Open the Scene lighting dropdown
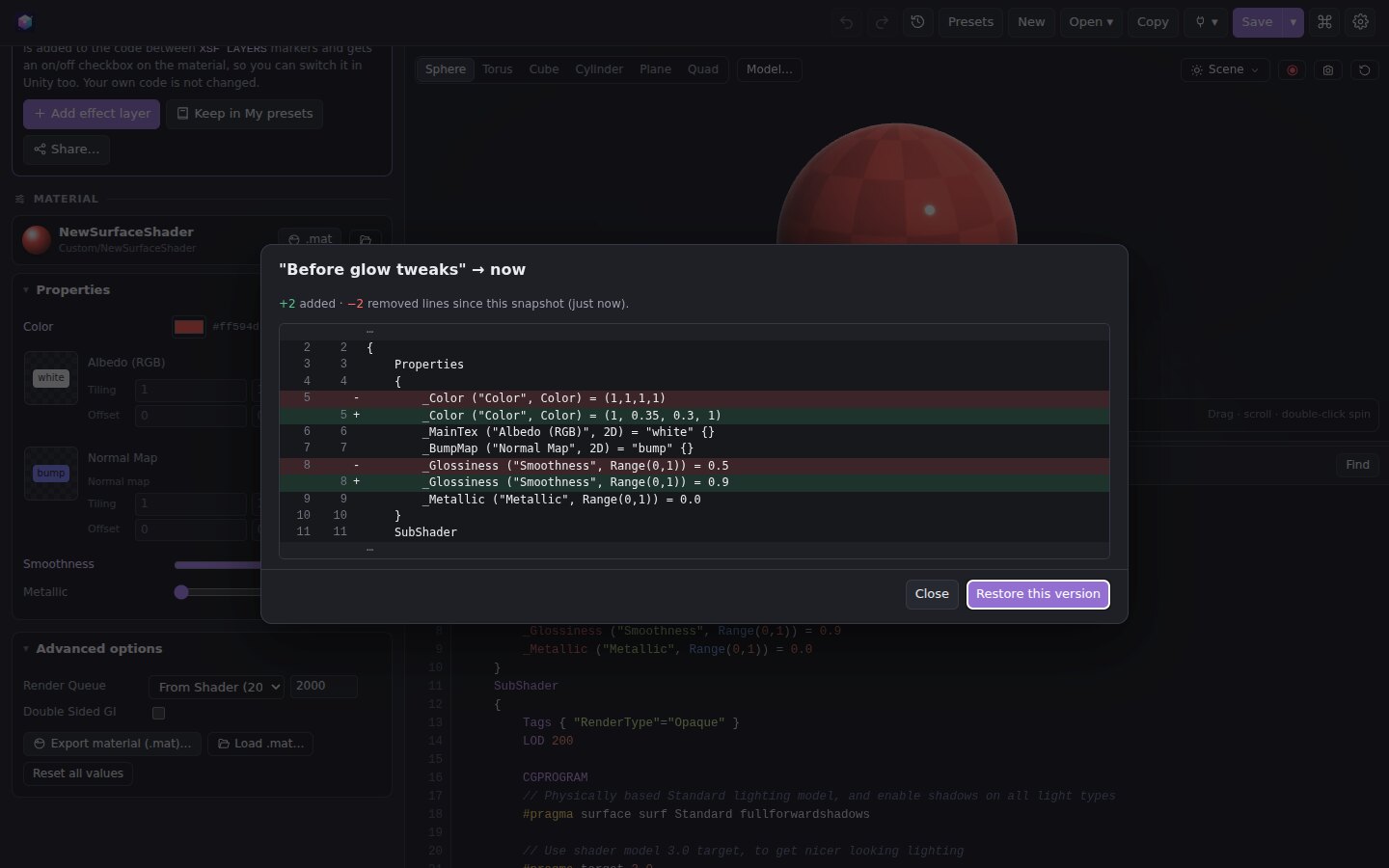Screen dimensions: 1389x868 click(x=1225, y=69)
